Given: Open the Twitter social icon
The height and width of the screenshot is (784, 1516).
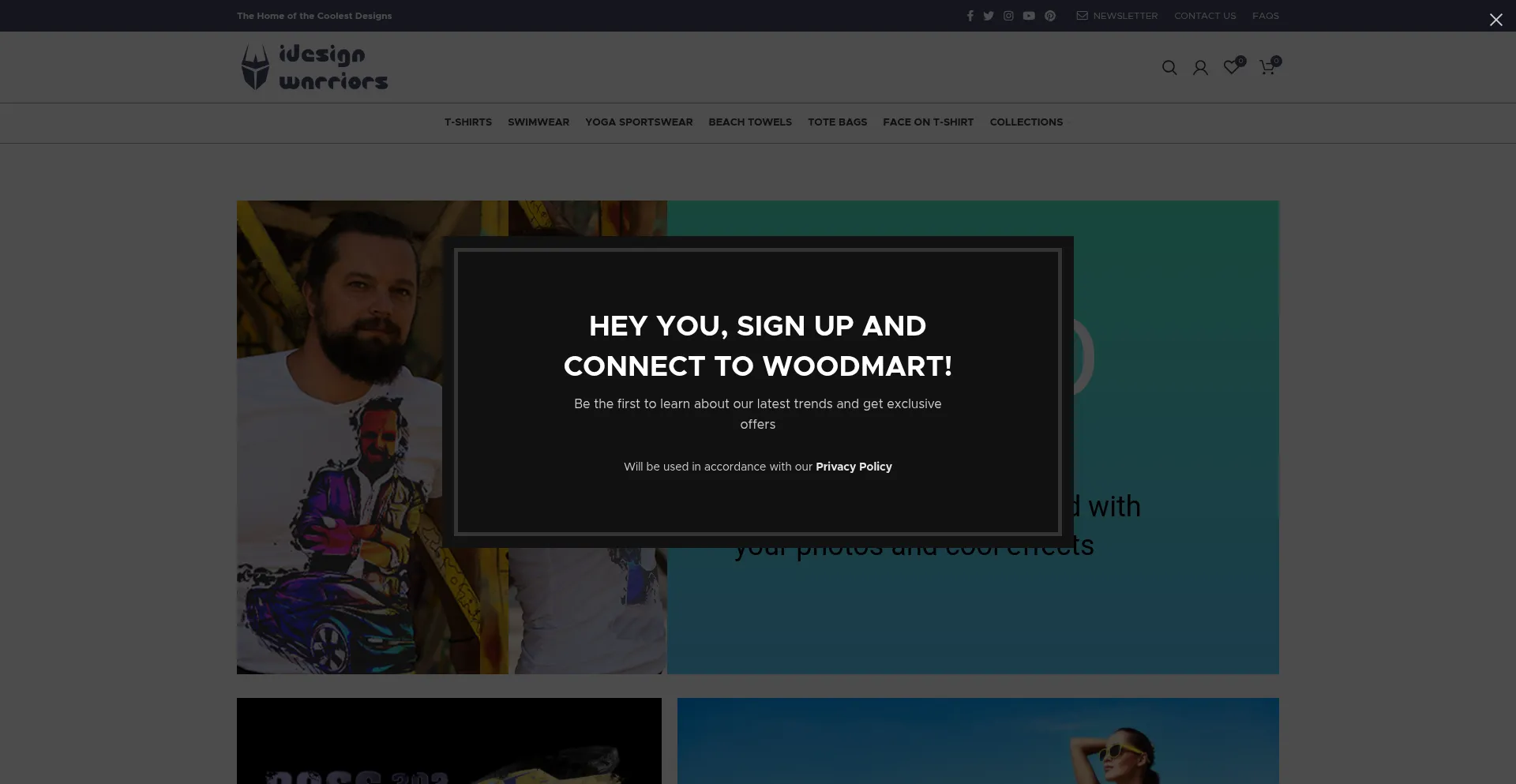Looking at the screenshot, I should click(x=989, y=16).
